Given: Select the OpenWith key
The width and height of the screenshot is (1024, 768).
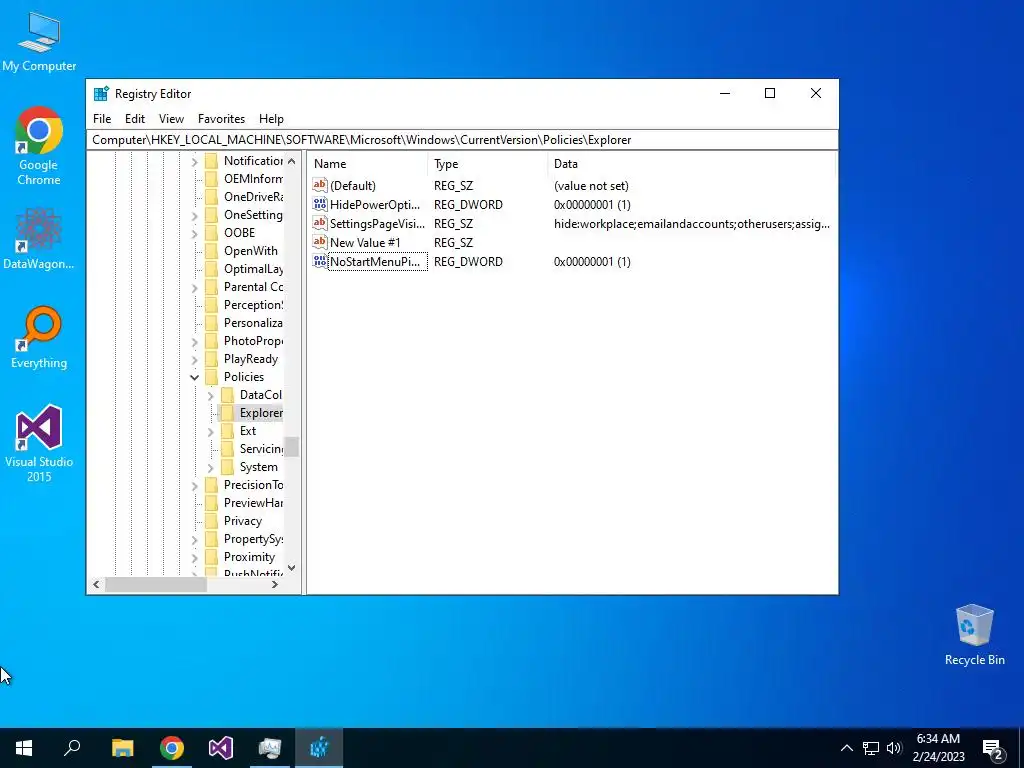Looking at the screenshot, I should [251, 251].
